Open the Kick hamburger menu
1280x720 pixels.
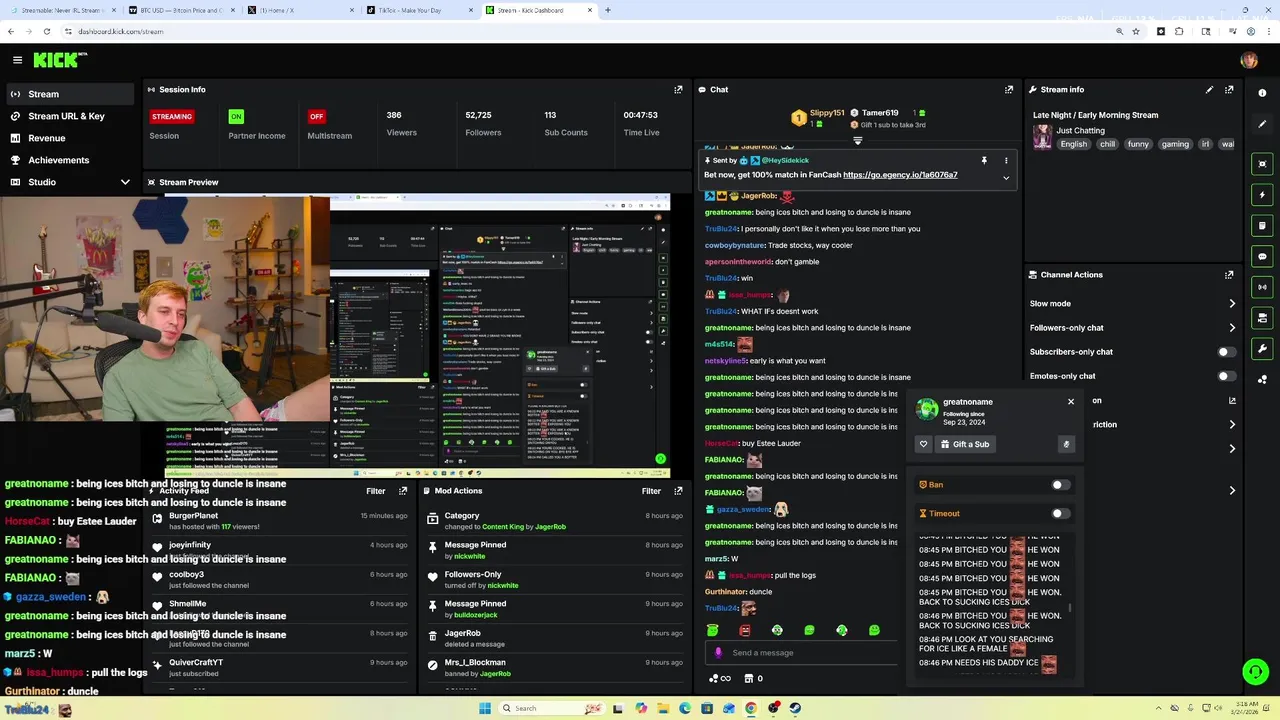coord(17,60)
